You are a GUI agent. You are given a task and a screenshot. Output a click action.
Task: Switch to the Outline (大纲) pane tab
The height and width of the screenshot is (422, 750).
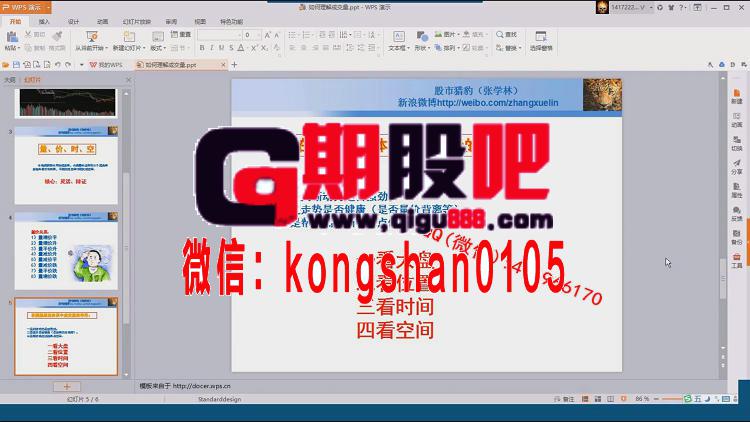pos(10,80)
